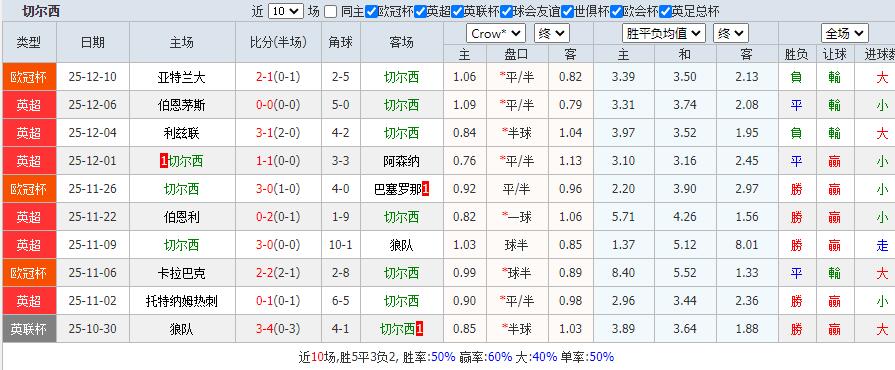Image resolution: width=895 pixels, height=370 pixels.
Task: Uncheck the 欧冠杯 filter checkbox
Action: click(371, 11)
